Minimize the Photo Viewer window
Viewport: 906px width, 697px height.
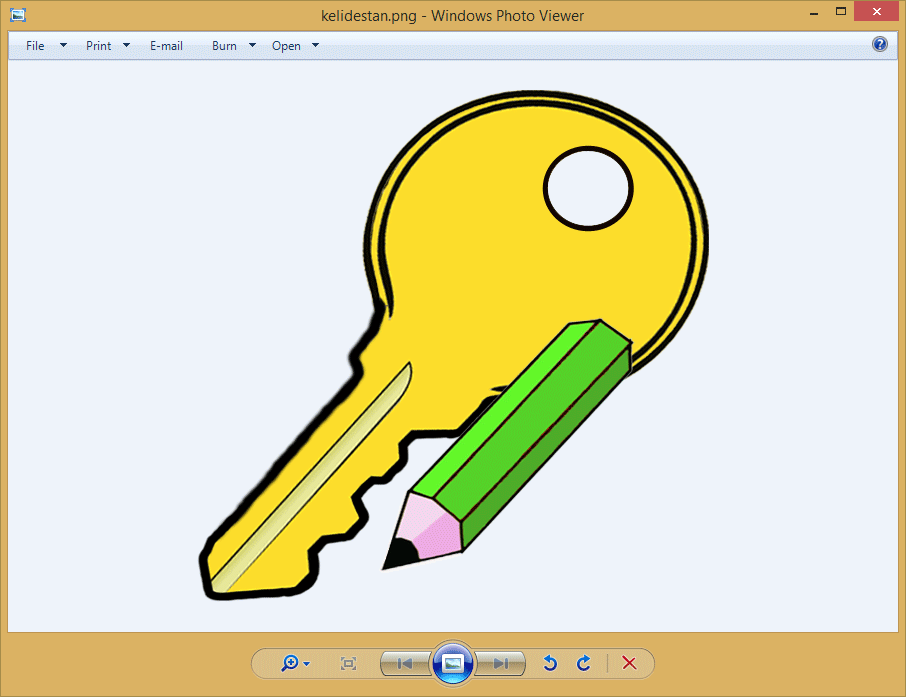point(814,12)
